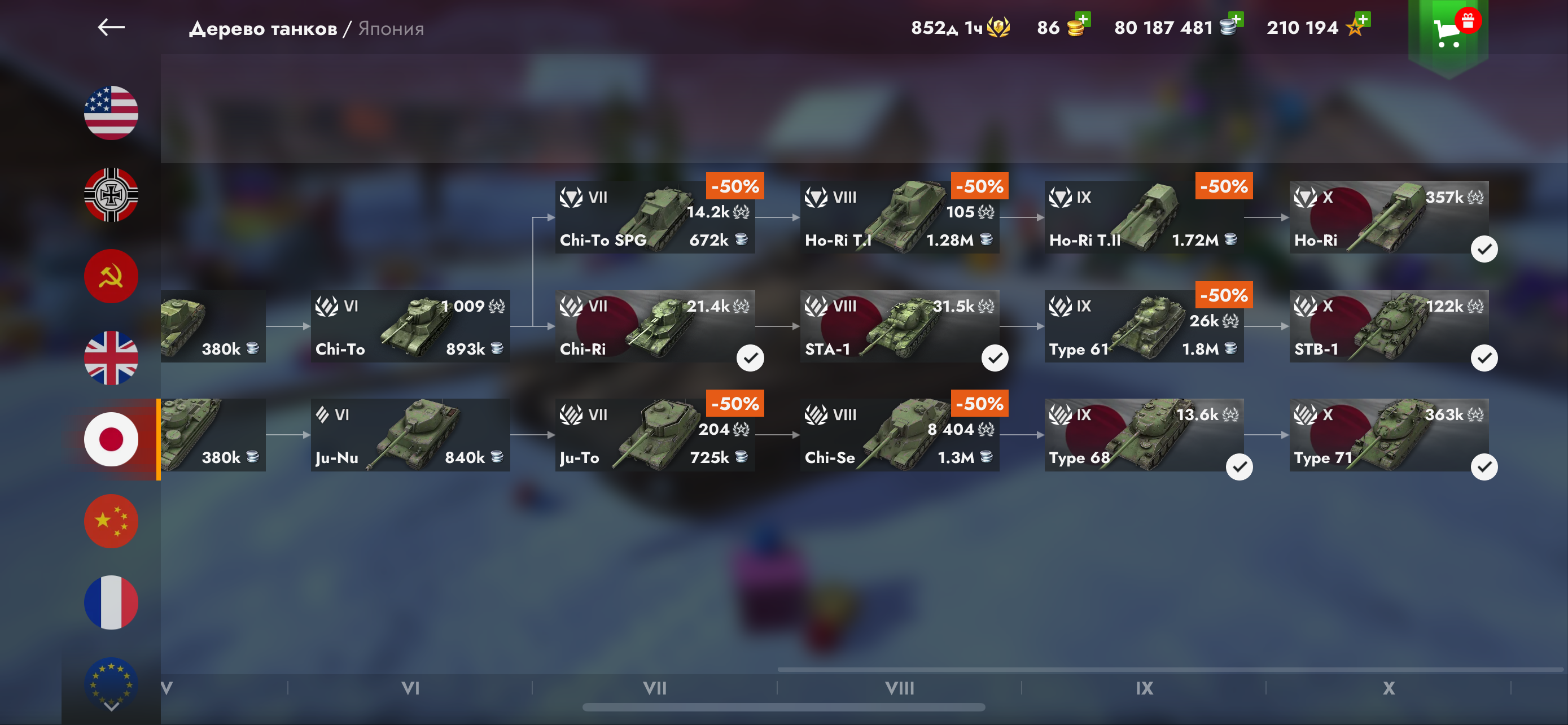
Task: Select the China nation flag
Action: [111, 521]
